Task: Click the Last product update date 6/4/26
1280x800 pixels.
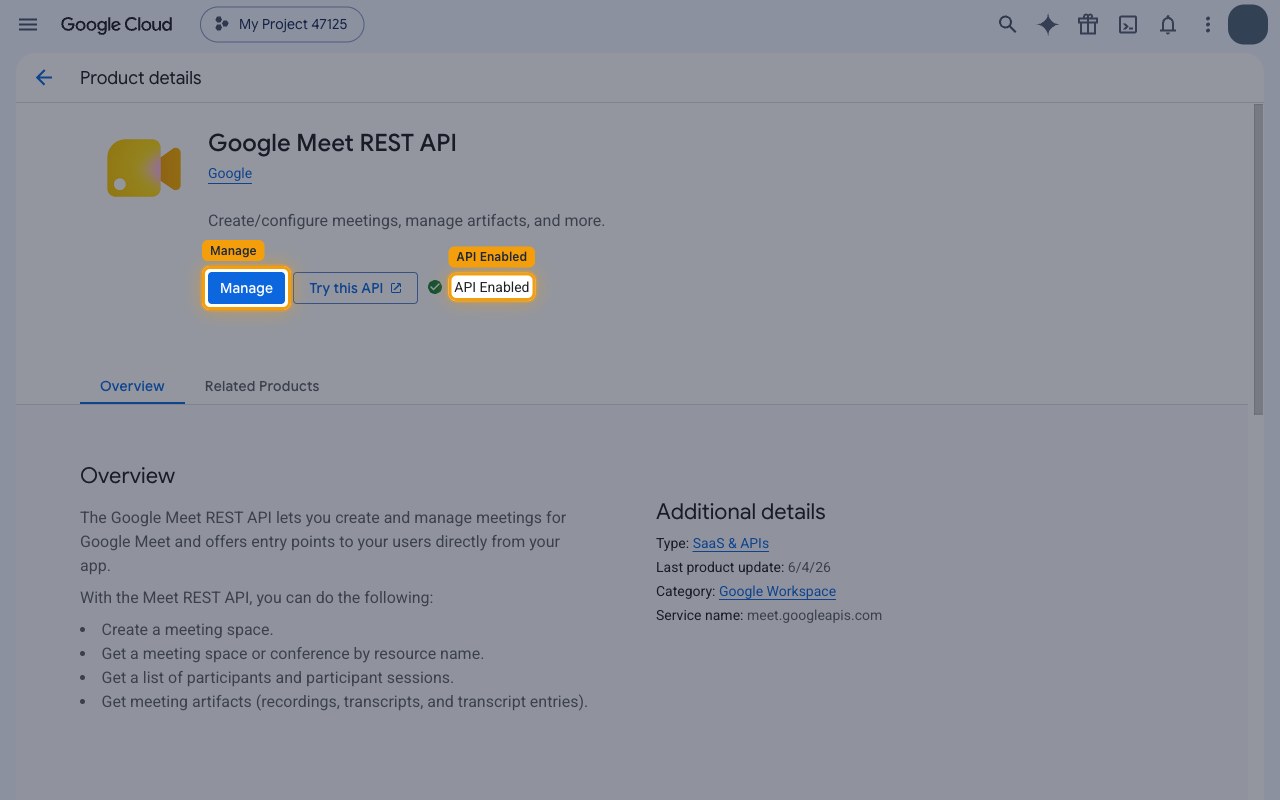Action: 809,567
